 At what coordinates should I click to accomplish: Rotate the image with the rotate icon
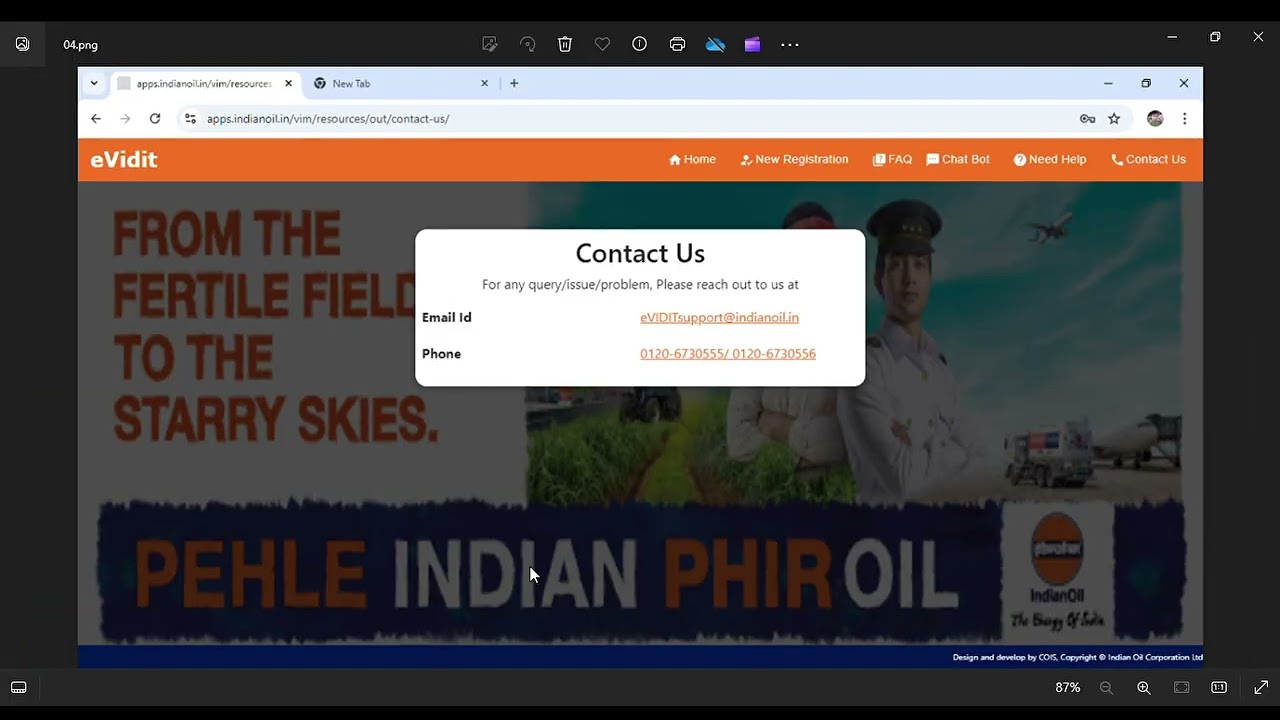coord(527,44)
